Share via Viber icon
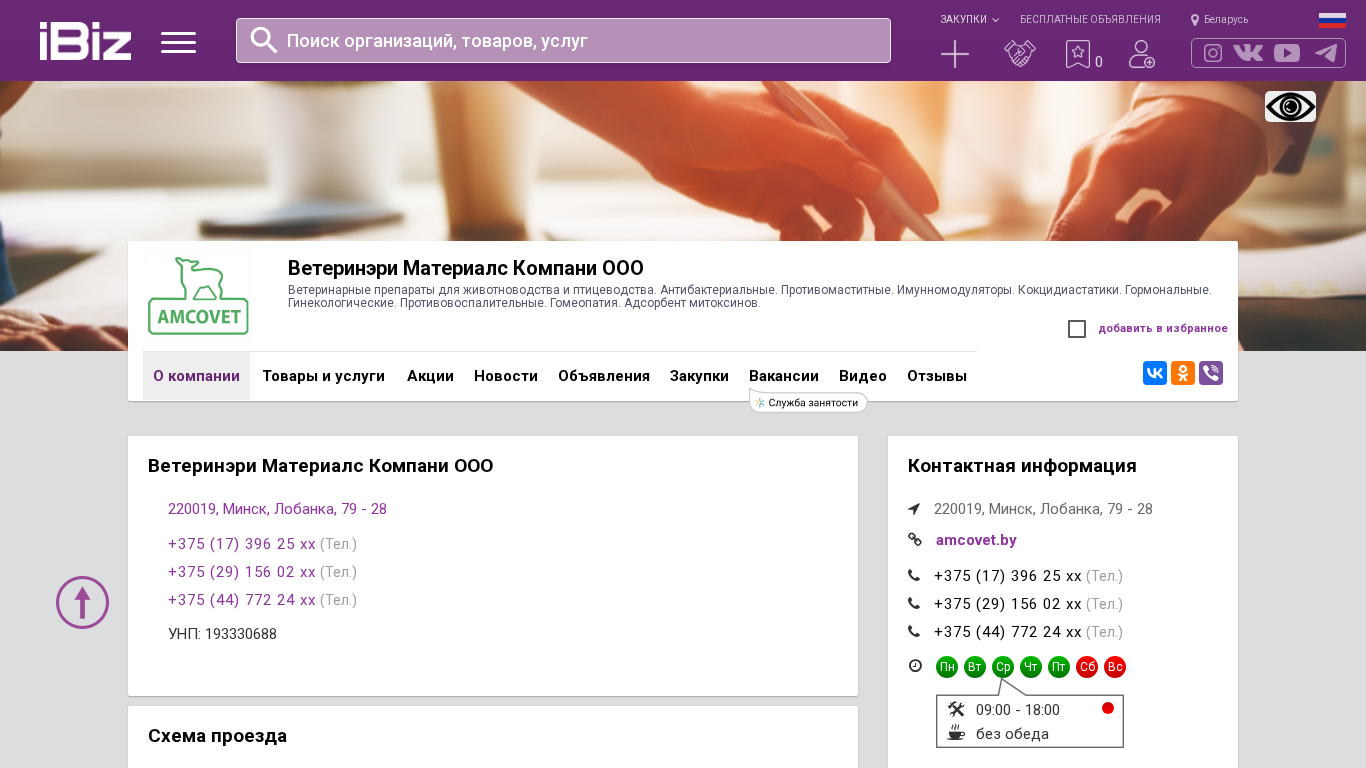The width and height of the screenshot is (1366, 768). coord(1211,373)
